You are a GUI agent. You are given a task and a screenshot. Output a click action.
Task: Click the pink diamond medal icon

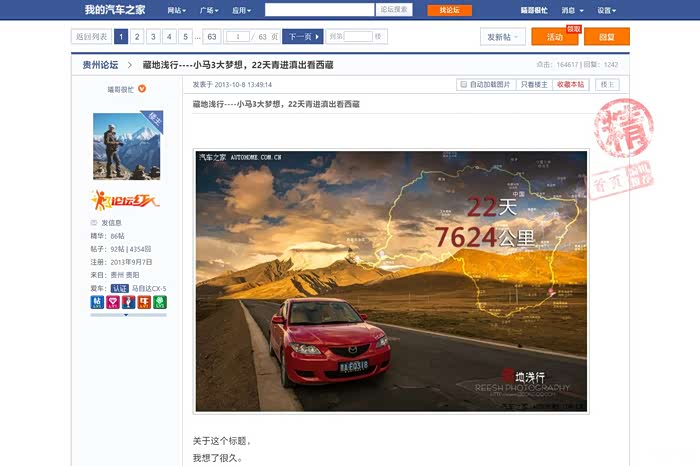pyautogui.click(x=112, y=302)
